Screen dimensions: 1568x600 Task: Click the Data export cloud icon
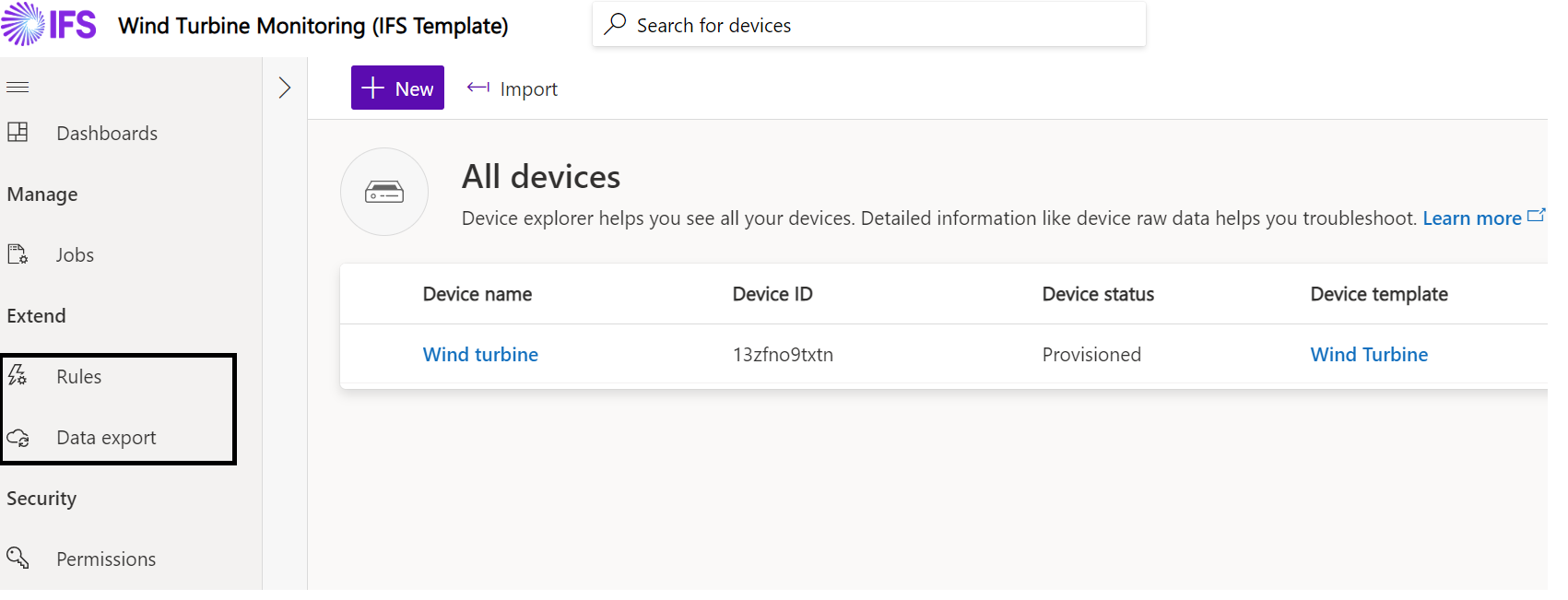point(18,438)
